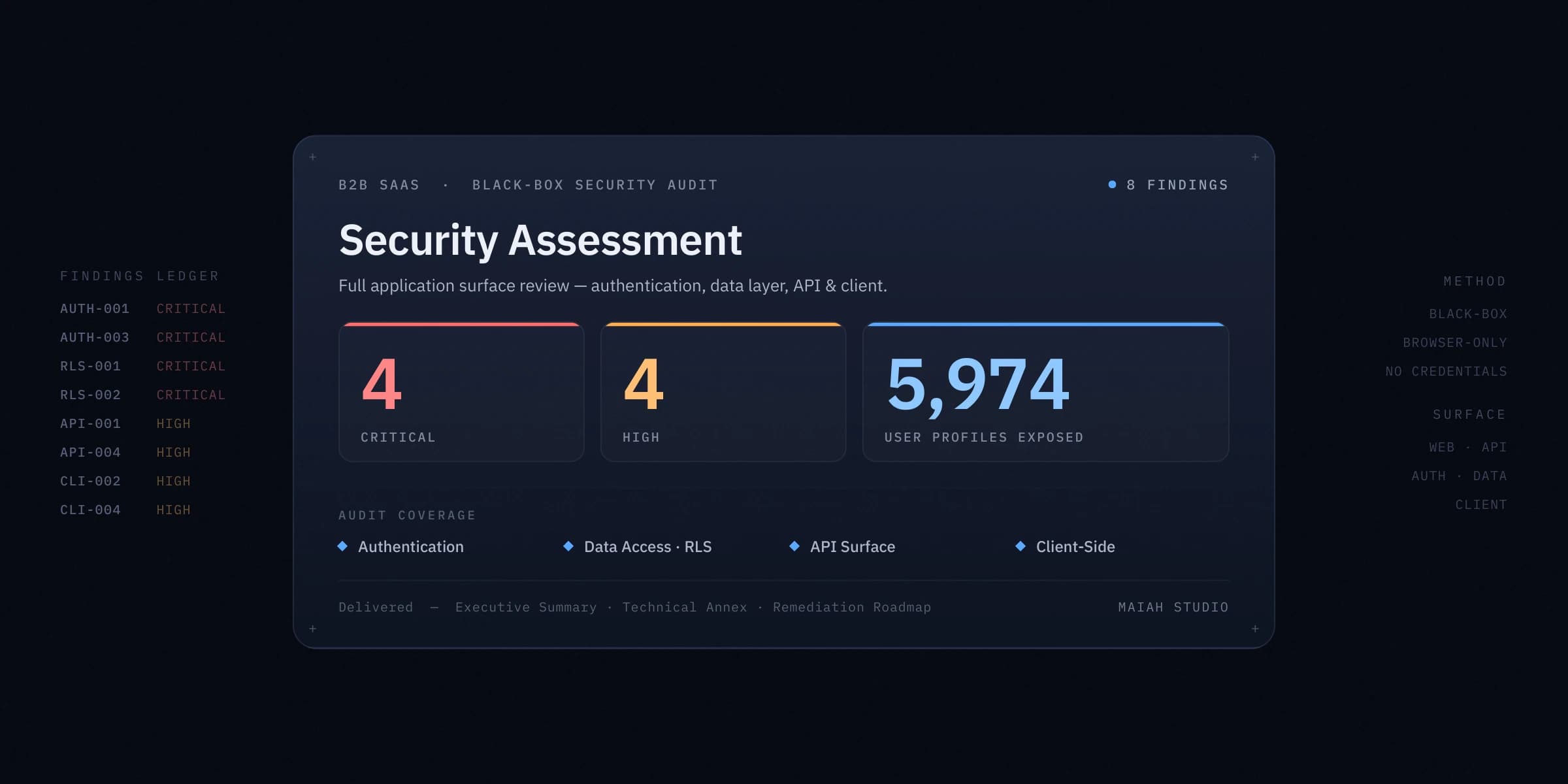Click AUTH · DATA under Surface
1568x784 pixels.
(x=1460, y=476)
